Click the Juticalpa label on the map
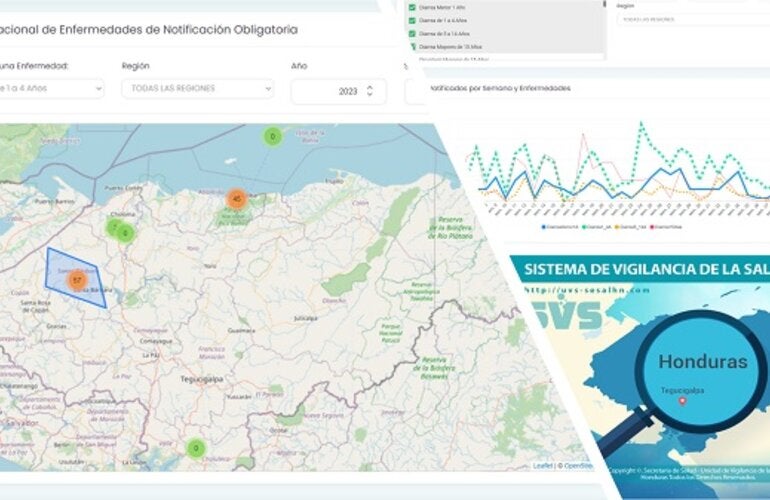The height and width of the screenshot is (500, 770). point(305,318)
